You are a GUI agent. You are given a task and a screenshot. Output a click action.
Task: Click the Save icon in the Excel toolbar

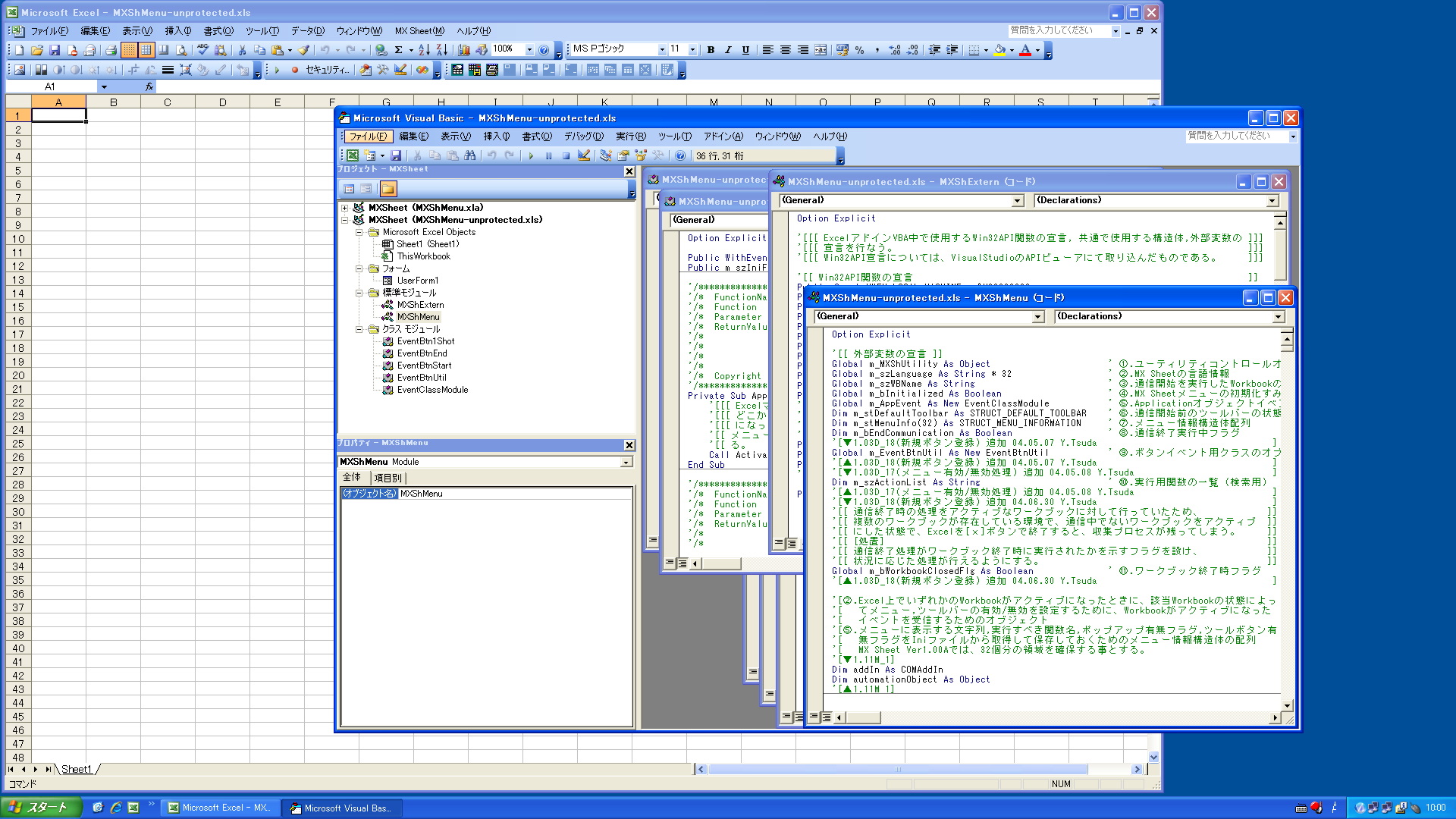click(x=55, y=50)
